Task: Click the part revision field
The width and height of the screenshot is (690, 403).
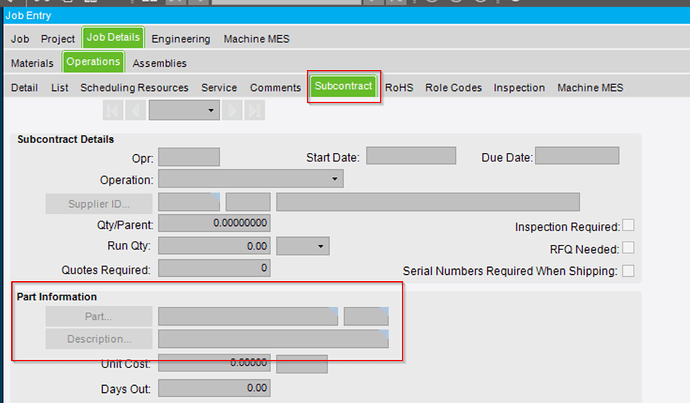Action: pos(366,317)
